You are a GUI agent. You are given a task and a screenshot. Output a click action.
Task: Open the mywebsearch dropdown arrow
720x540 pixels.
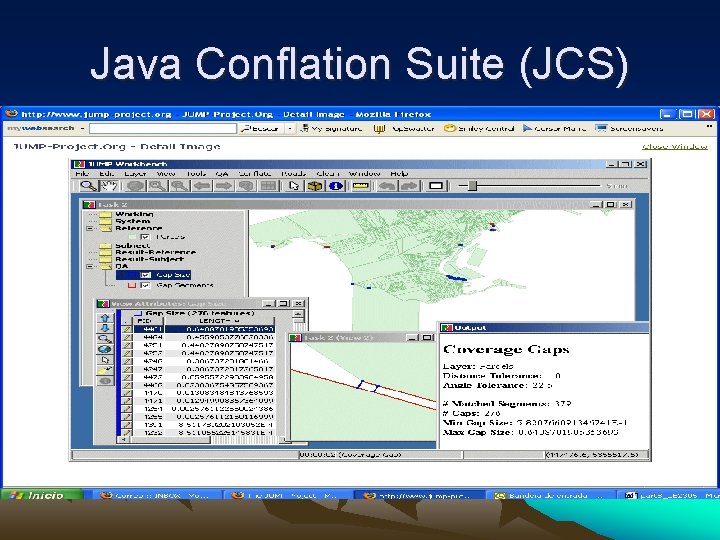(x=82, y=129)
